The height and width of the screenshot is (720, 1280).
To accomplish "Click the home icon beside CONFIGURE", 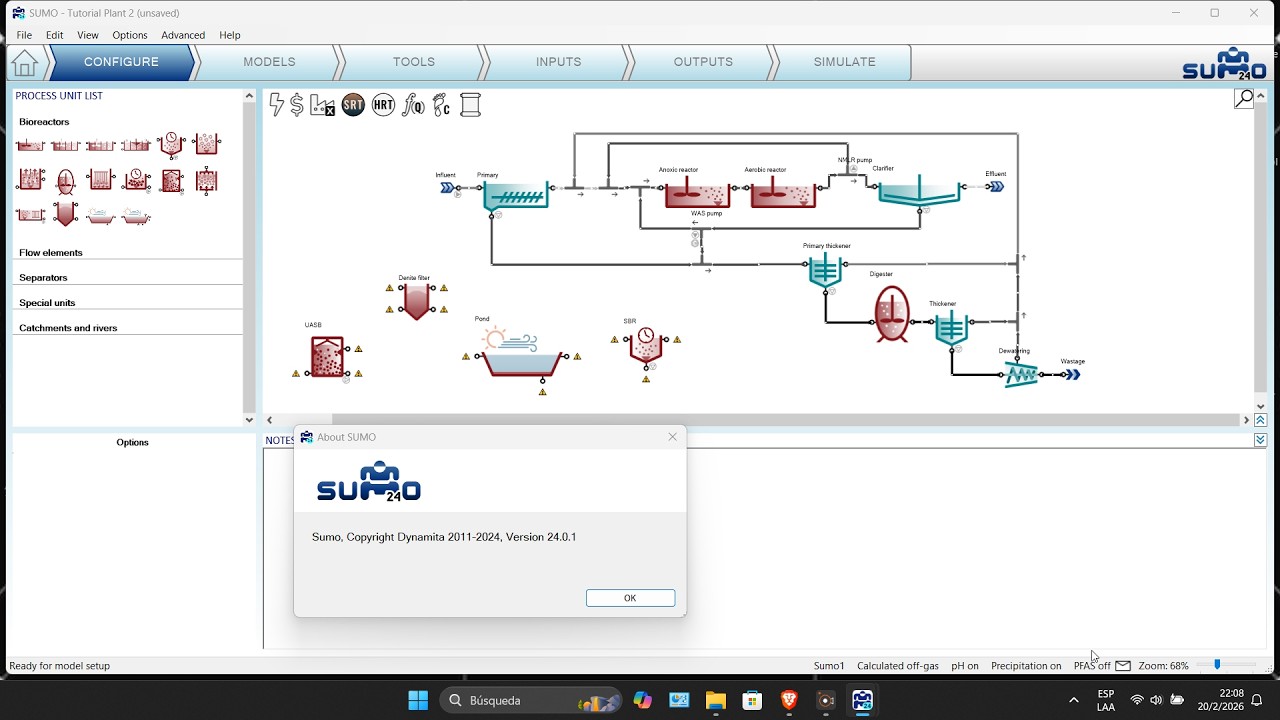I will 25,62.
